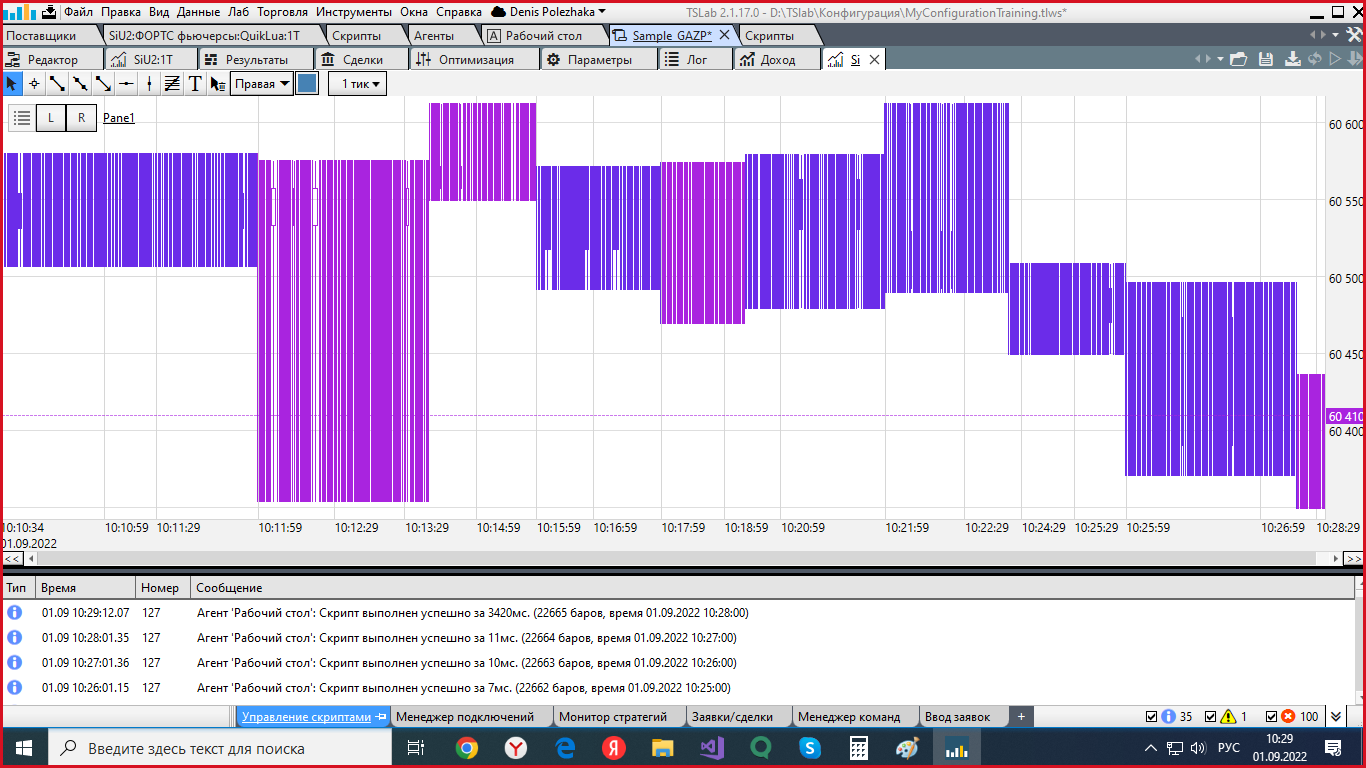
Task: Select the arrow pointer tool
Action: tap(12, 84)
